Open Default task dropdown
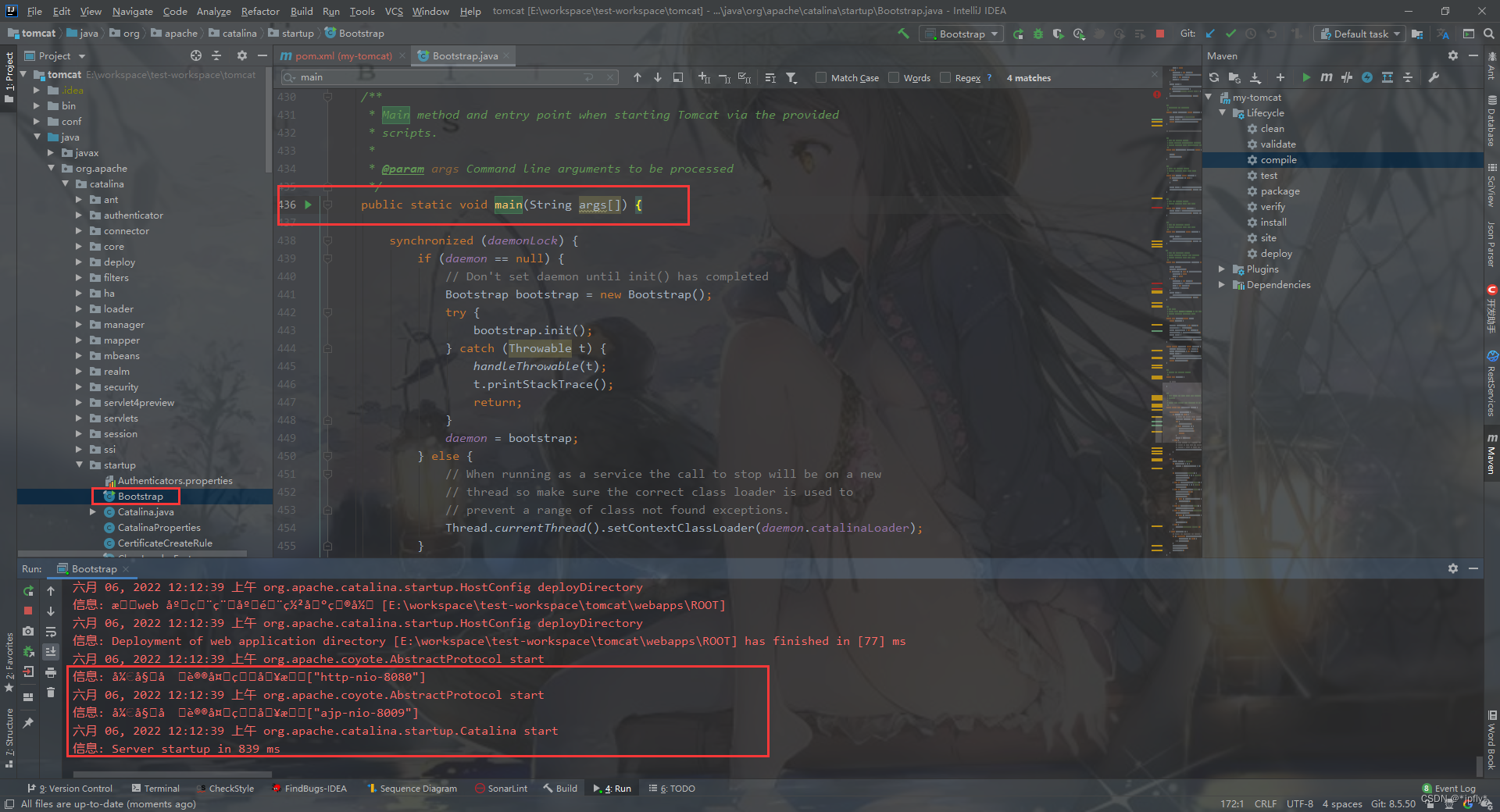The width and height of the screenshot is (1500, 812). (1359, 34)
